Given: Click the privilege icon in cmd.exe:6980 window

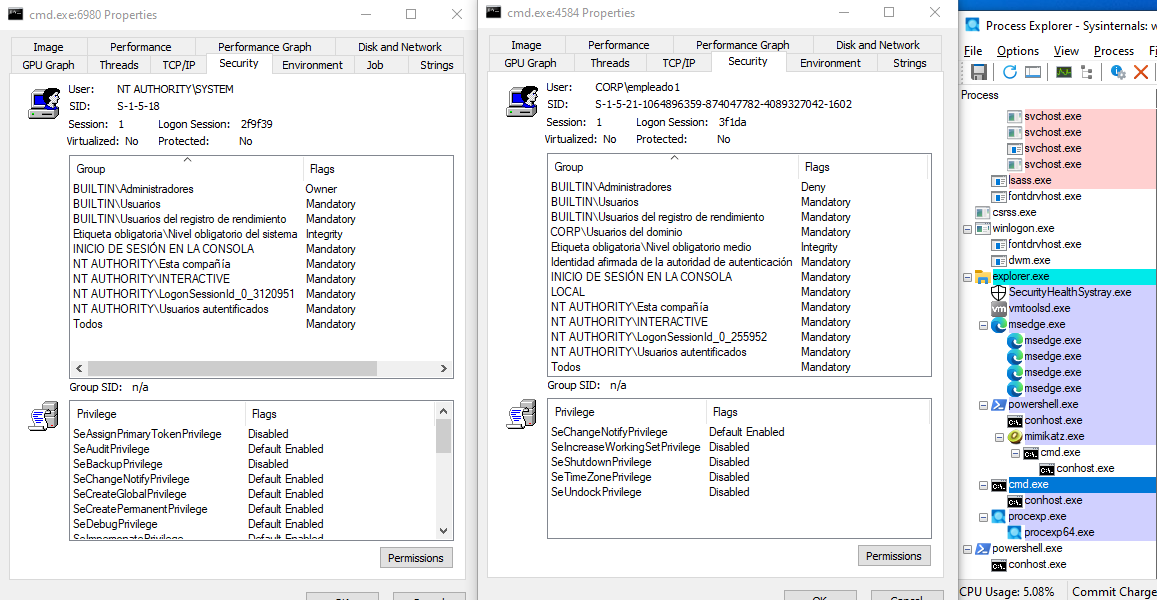Looking at the screenshot, I should [x=44, y=416].
